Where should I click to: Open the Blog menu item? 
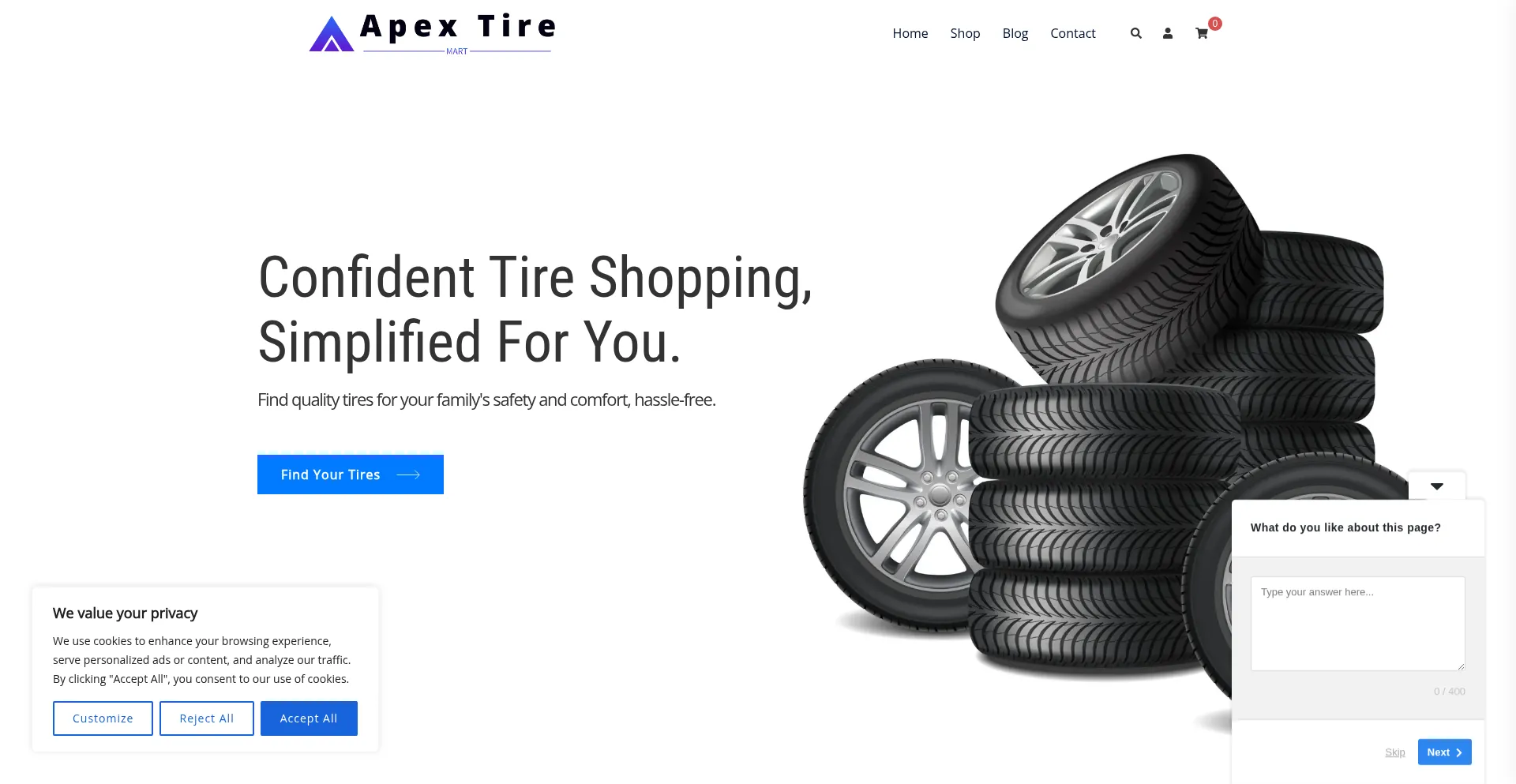[1015, 33]
